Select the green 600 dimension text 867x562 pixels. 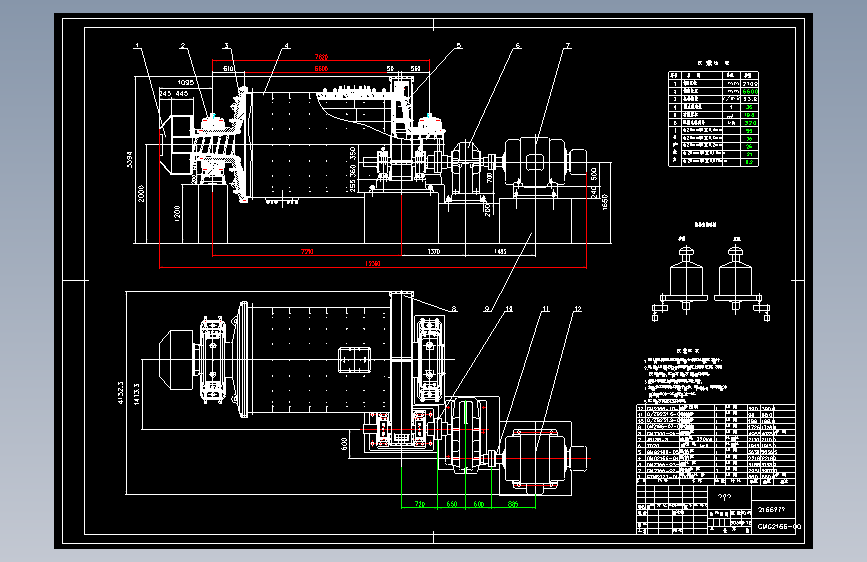click(479, 504)
